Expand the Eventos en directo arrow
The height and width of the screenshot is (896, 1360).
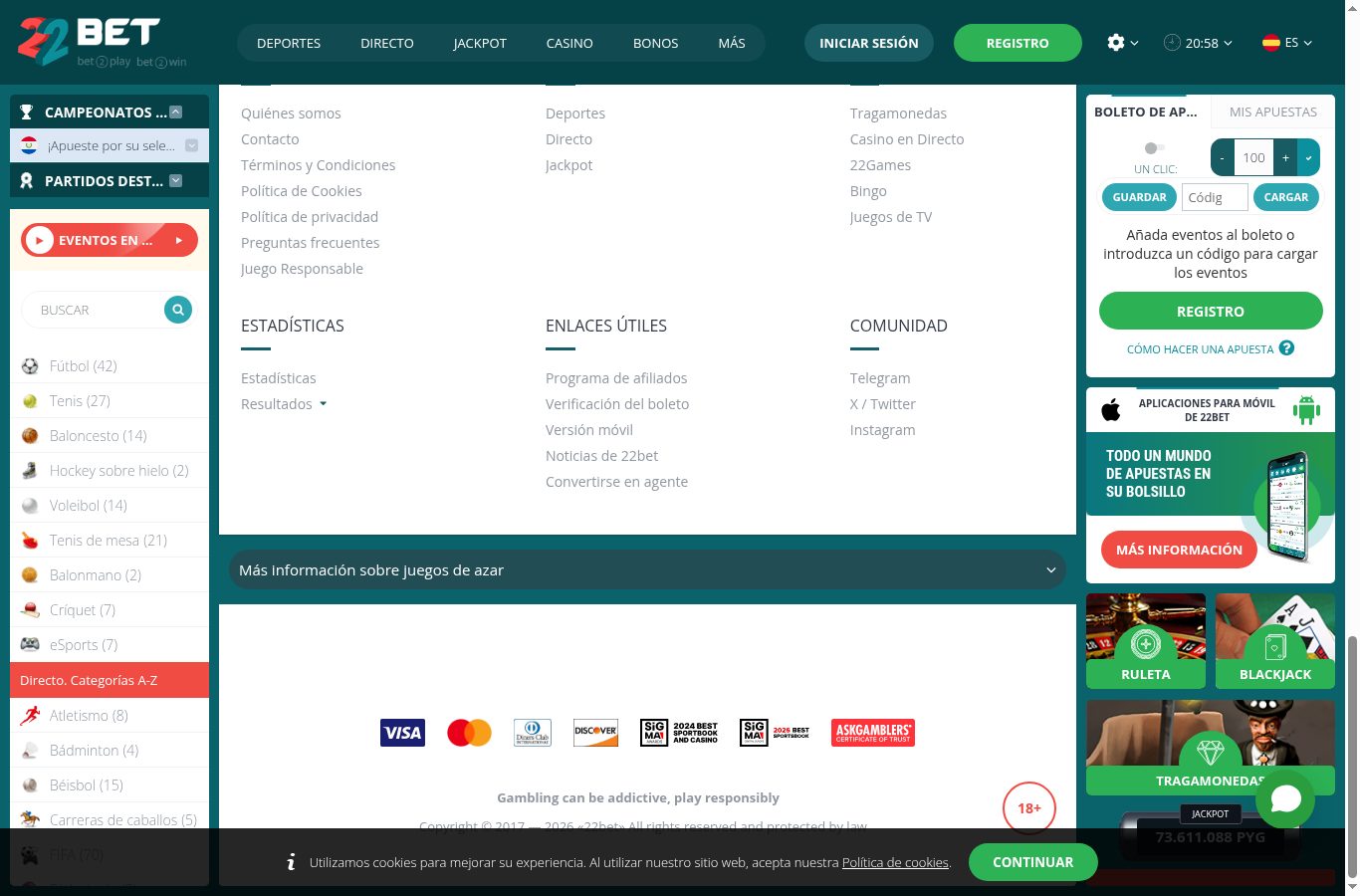pos(179,240)
